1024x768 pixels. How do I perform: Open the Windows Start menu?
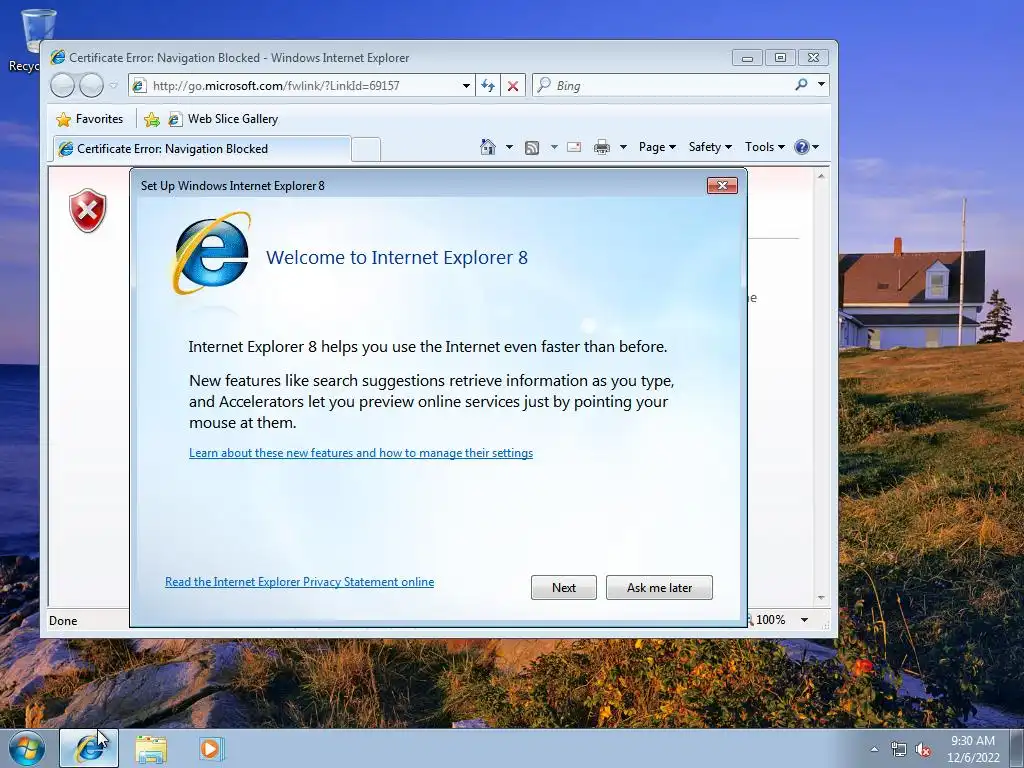click(27, 748)
